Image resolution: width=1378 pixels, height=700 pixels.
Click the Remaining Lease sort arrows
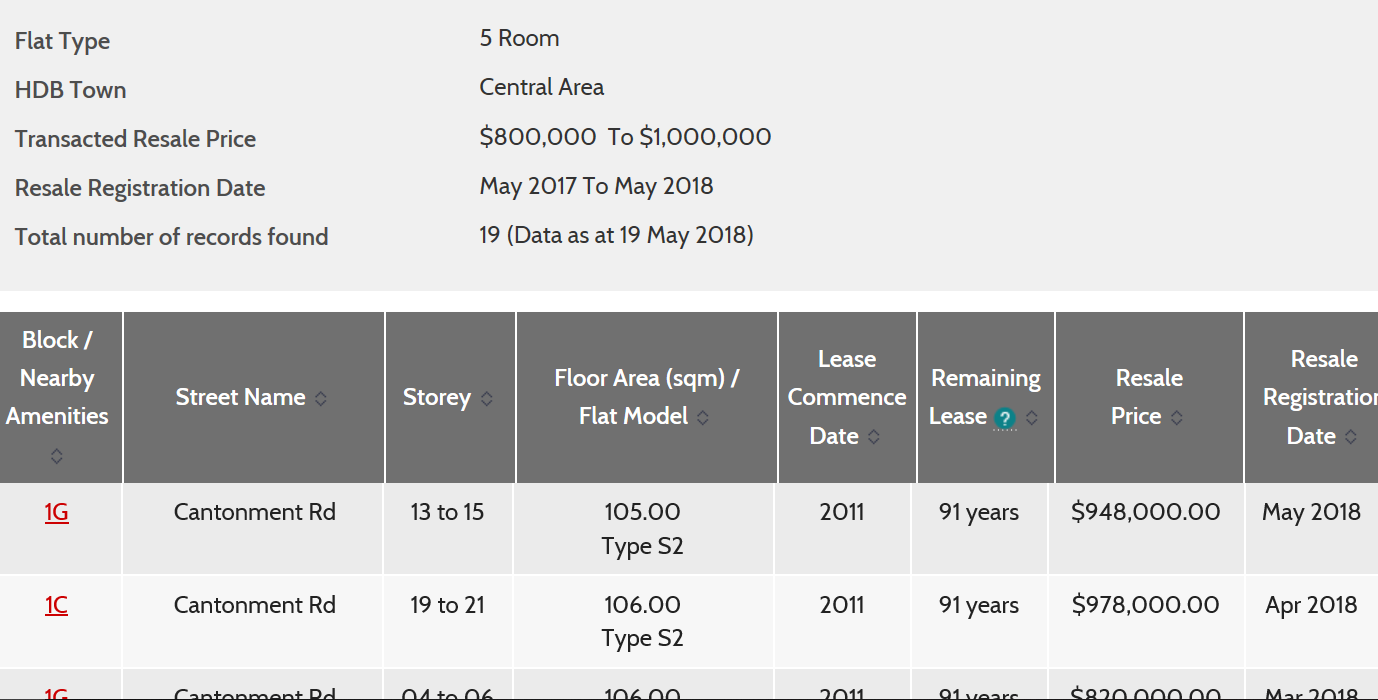(x=1032, y=417)
